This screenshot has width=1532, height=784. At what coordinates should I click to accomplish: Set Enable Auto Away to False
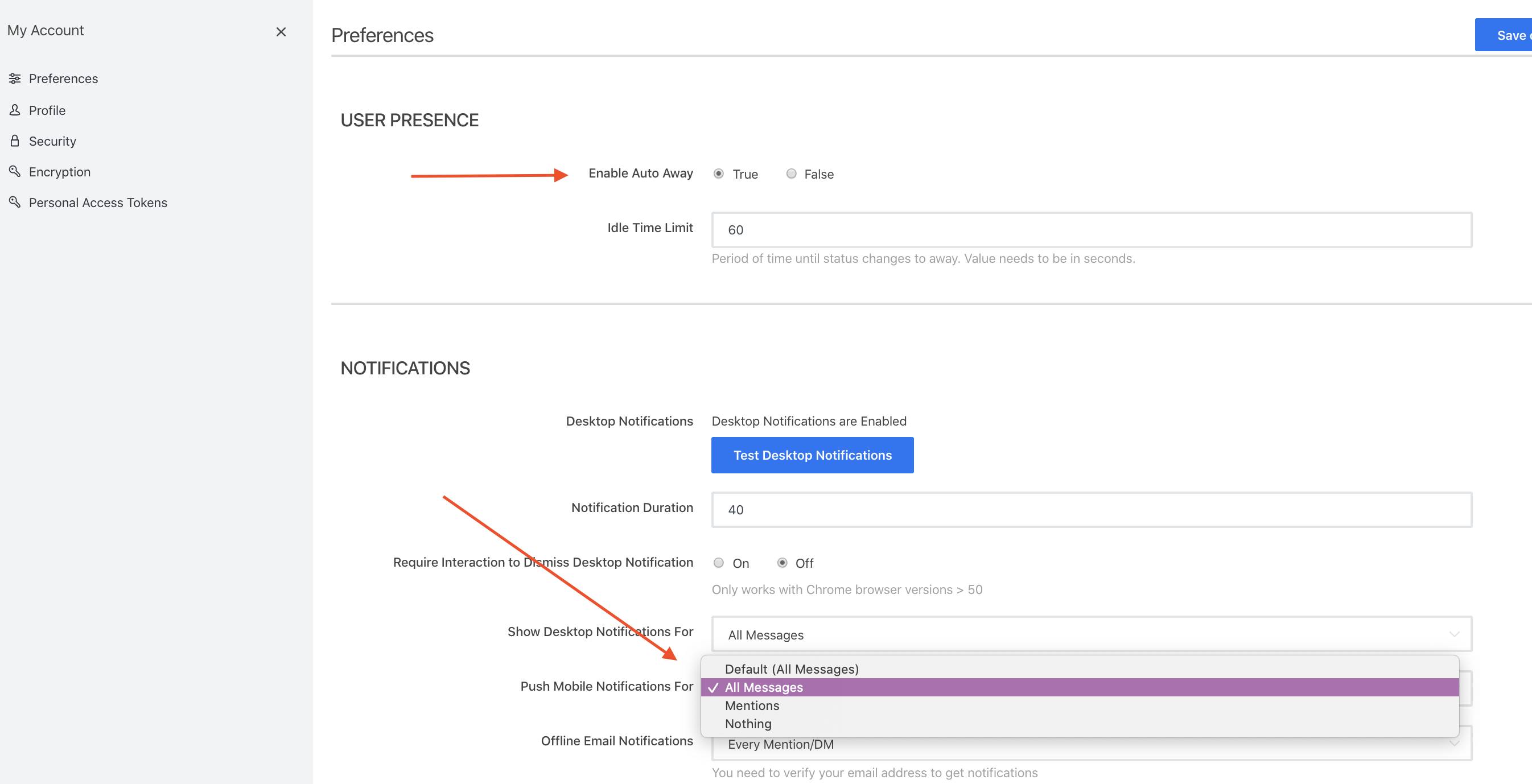tap(791, 174)
